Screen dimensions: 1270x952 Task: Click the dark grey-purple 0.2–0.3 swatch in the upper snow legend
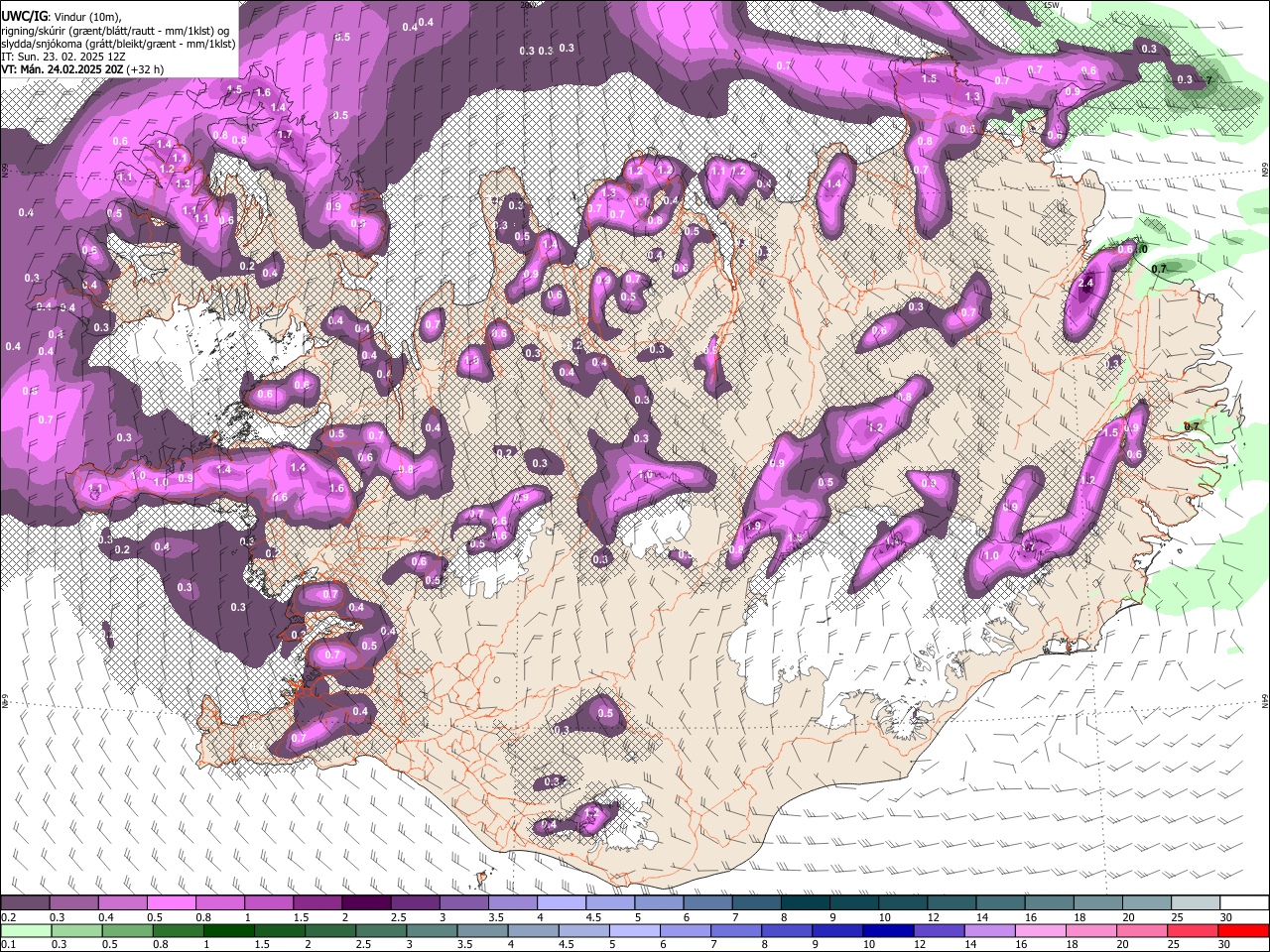click(x=25, y=903)
